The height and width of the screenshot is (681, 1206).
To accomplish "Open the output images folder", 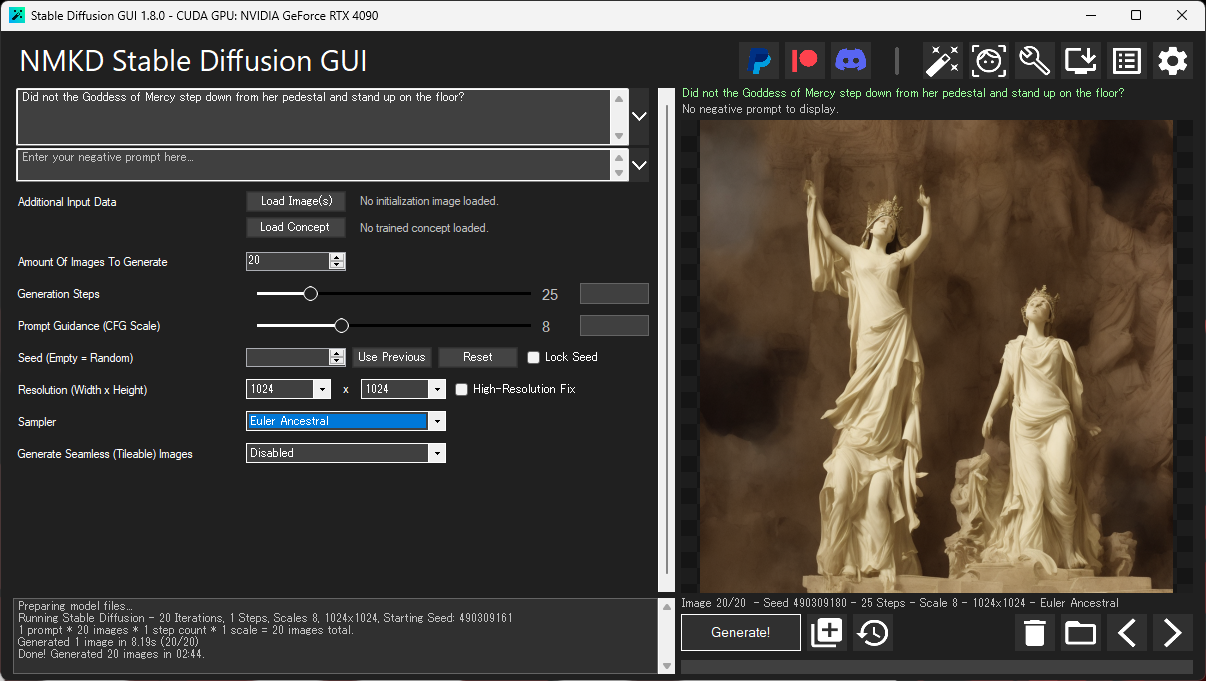I will (x=1080, y=632).
